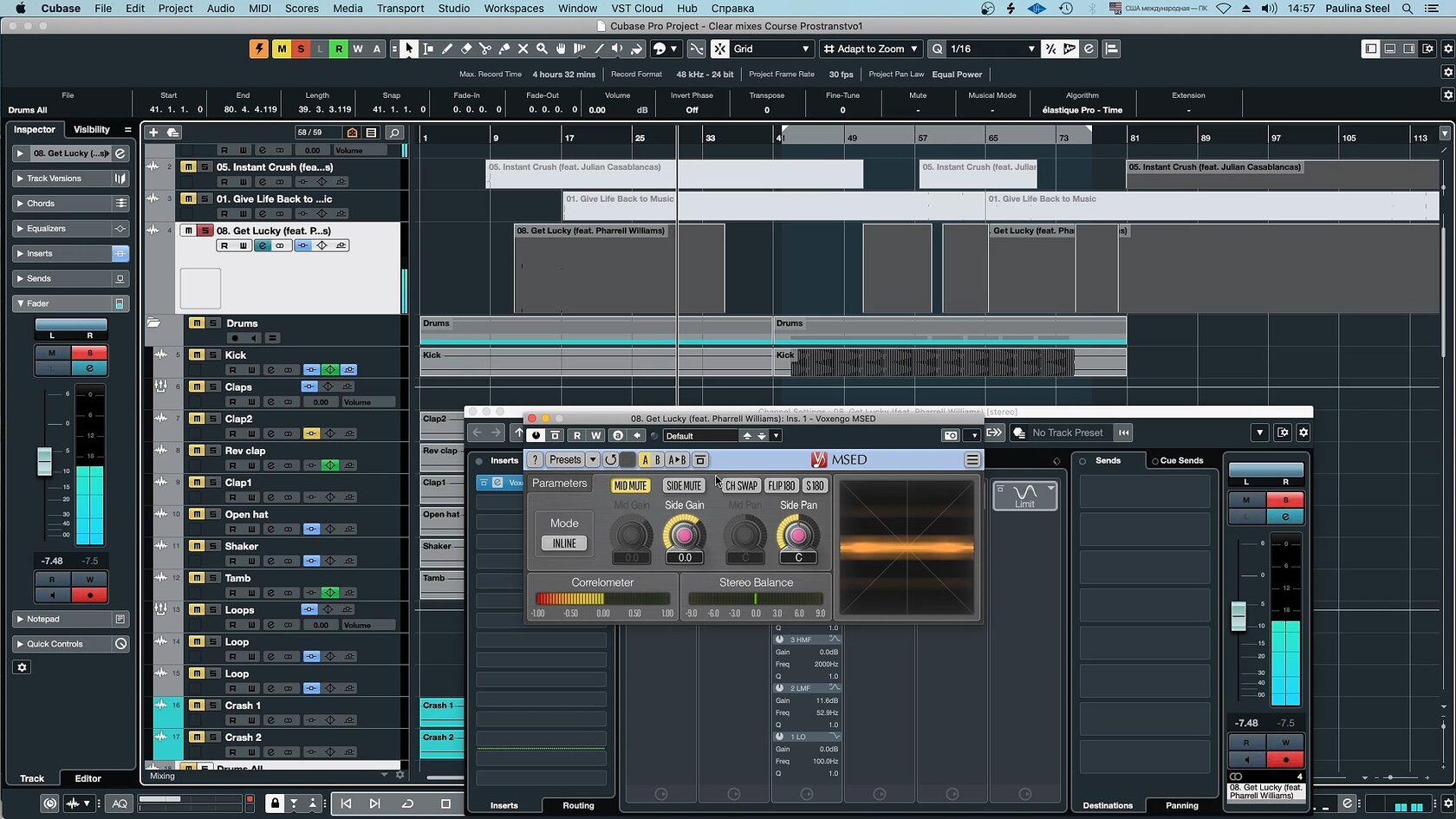Click the transport cycle loop button

click(x=407, y=804)
